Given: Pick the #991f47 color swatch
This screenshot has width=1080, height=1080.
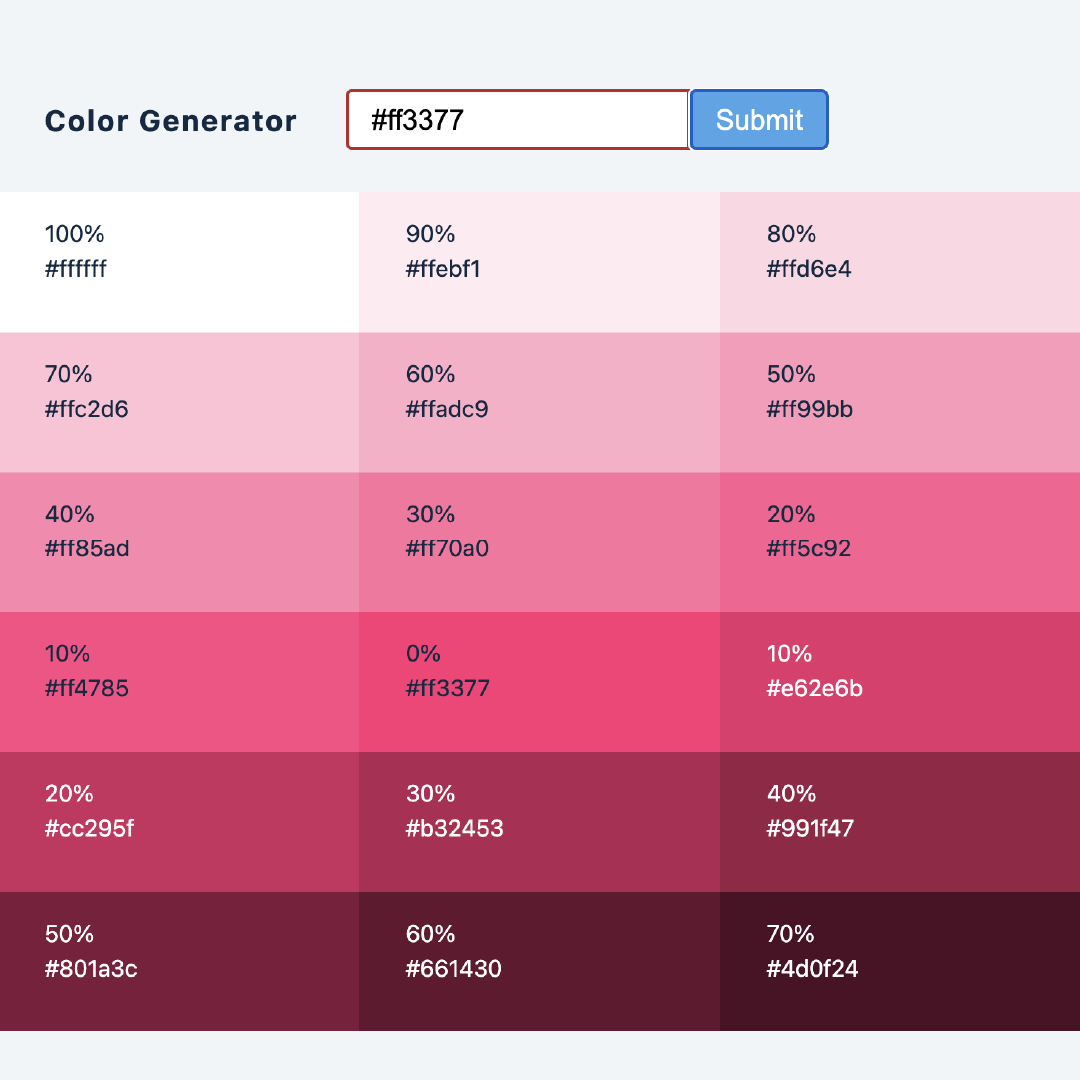Looking at the screenshot, I should pyautogui.click(x=899, y=821).
